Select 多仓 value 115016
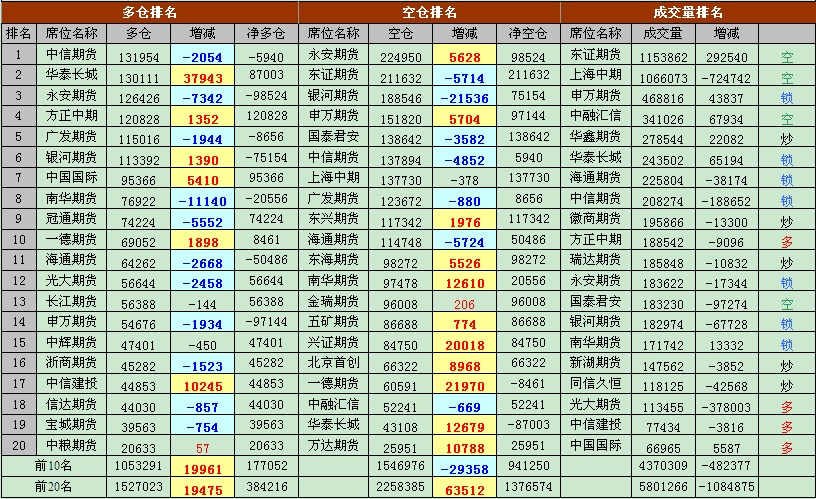 pyautogui.click(x=138, y=139)
